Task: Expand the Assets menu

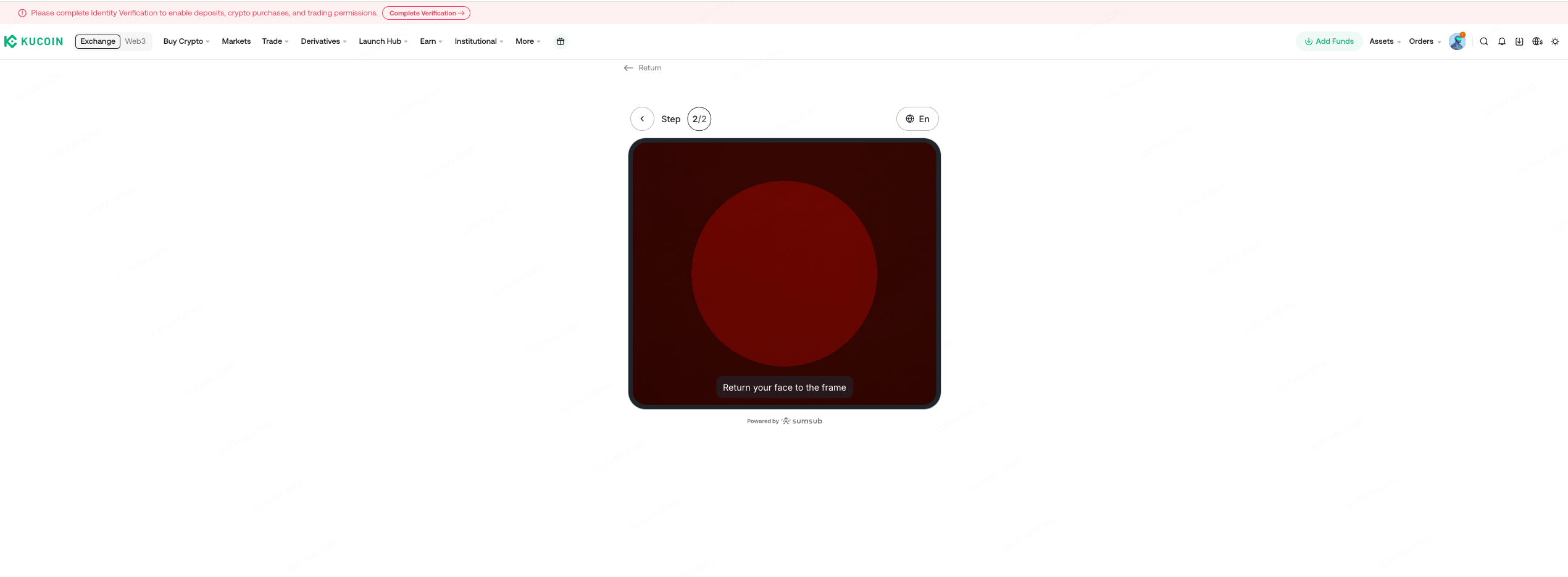Action: click(1385, 41)
